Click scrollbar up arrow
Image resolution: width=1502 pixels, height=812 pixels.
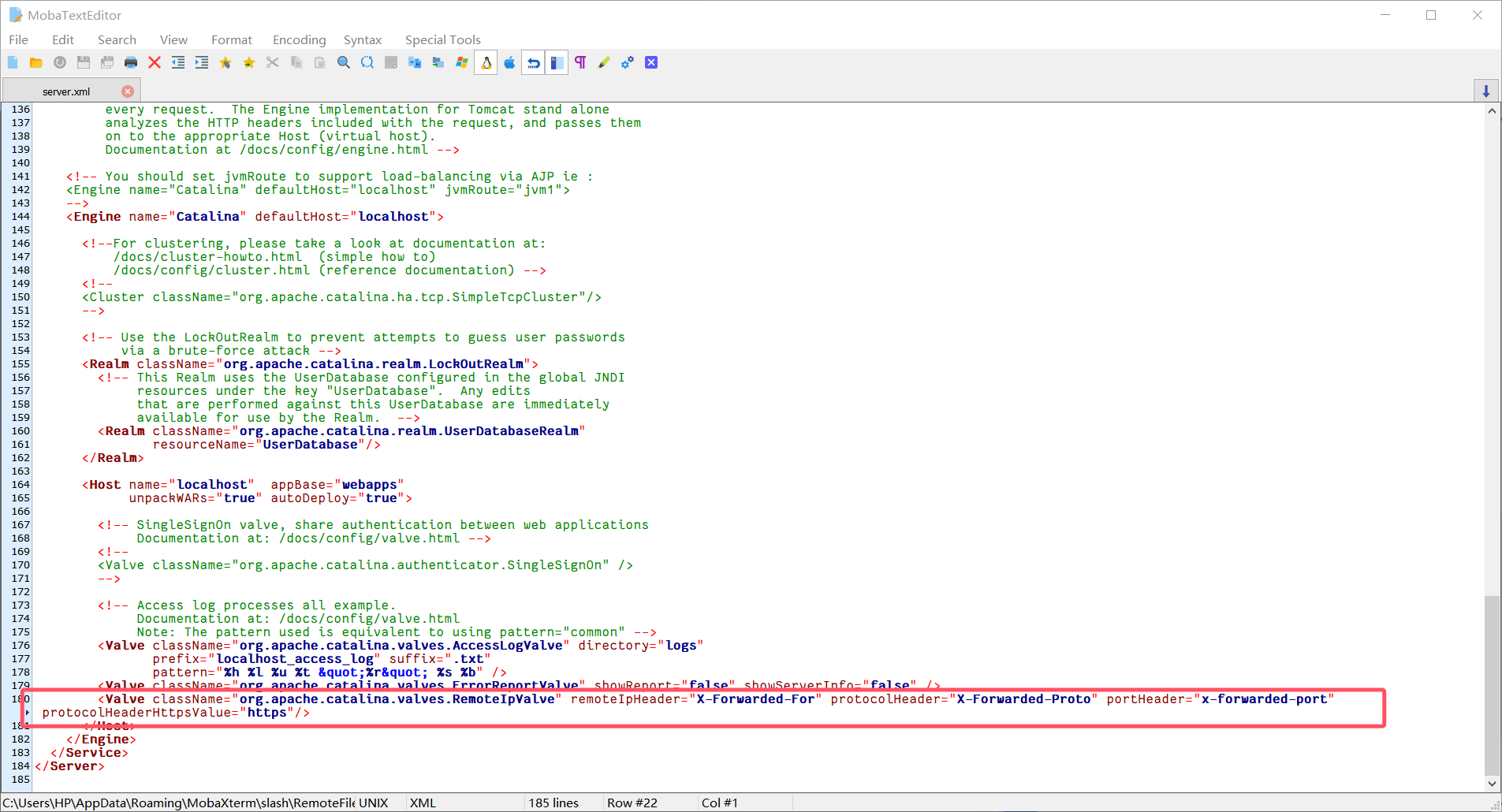point(1492,111)
